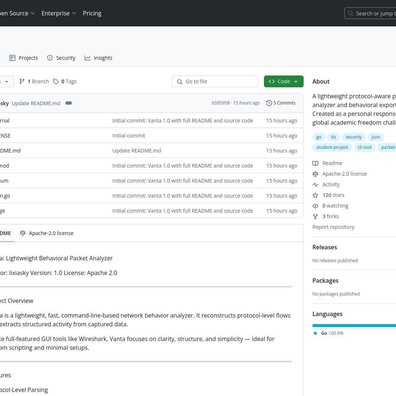Switch to the Apache-2.0 license tab
Image resolution: width=396 pixels, height=396 pixels.
pos(47,233)
